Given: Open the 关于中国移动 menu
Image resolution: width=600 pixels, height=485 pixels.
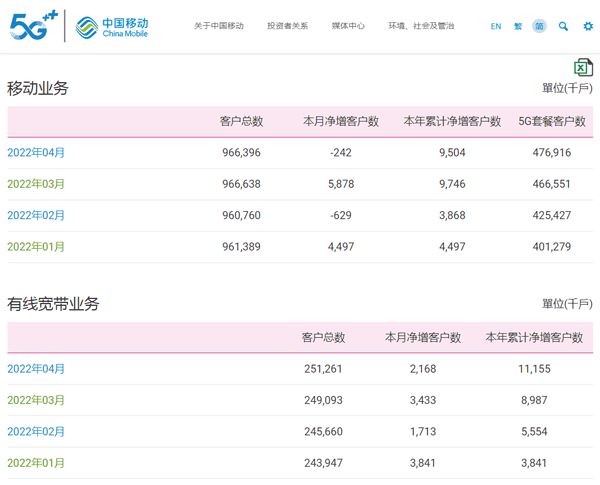Looking at the screenshot, I should [218, 26].
